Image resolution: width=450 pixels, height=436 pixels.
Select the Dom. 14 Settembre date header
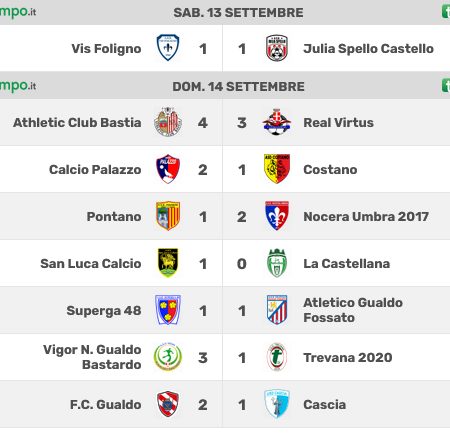pyautogui.click(x=238, y=87)
